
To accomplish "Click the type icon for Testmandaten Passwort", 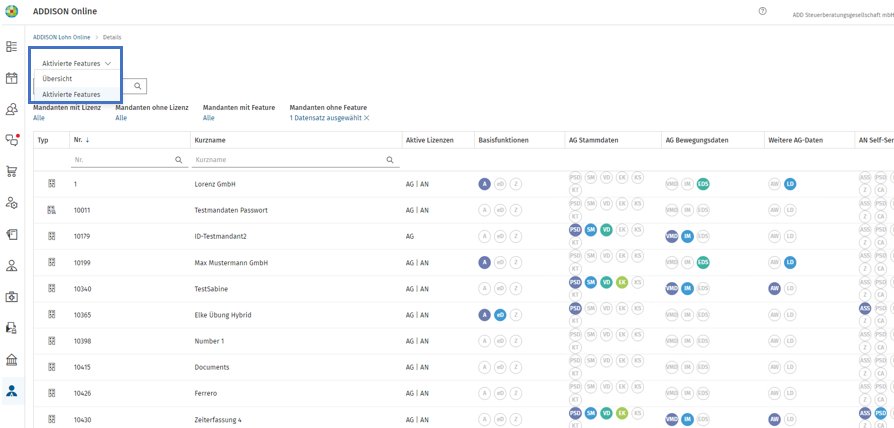I will [x=51, y=210].
